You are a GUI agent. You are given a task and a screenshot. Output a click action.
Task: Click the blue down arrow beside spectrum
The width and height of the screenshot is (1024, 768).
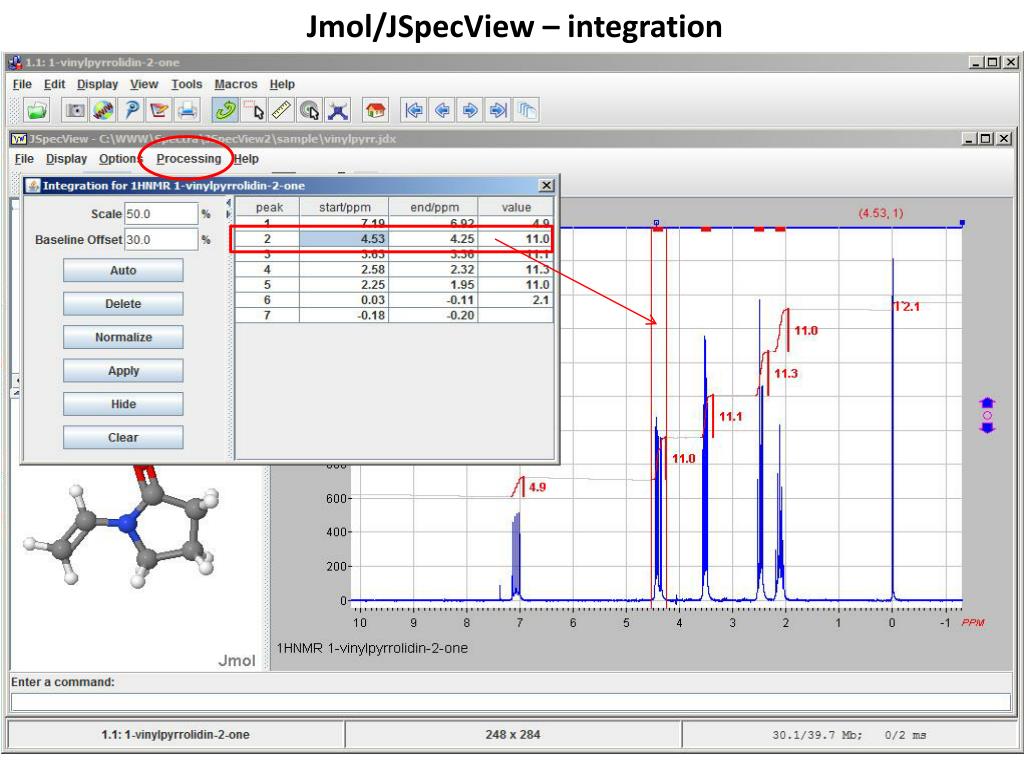click(x=987, y=428)
